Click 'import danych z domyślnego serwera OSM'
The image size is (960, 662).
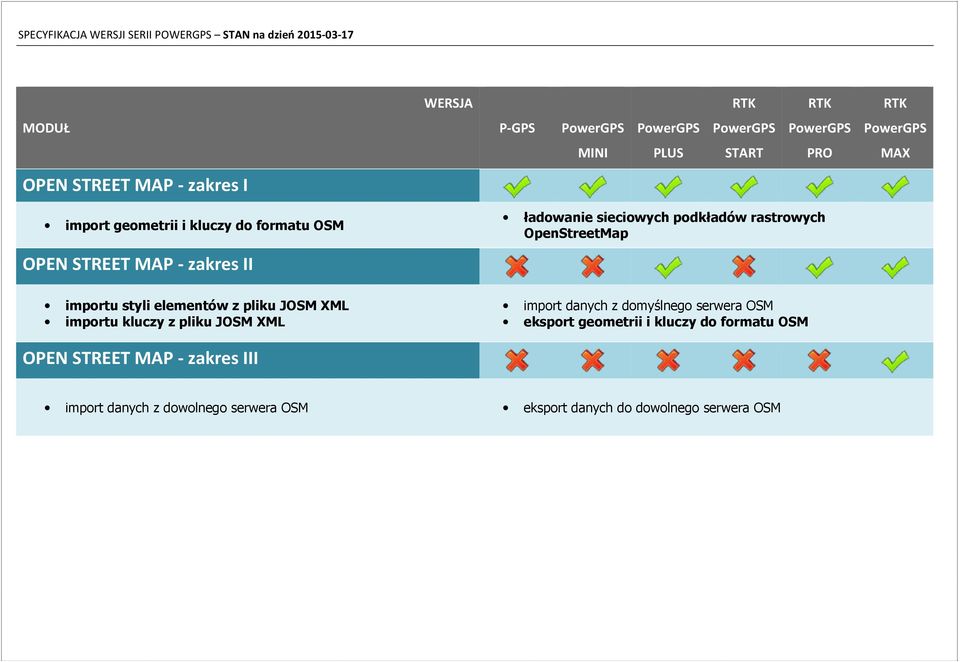(648, 306)
